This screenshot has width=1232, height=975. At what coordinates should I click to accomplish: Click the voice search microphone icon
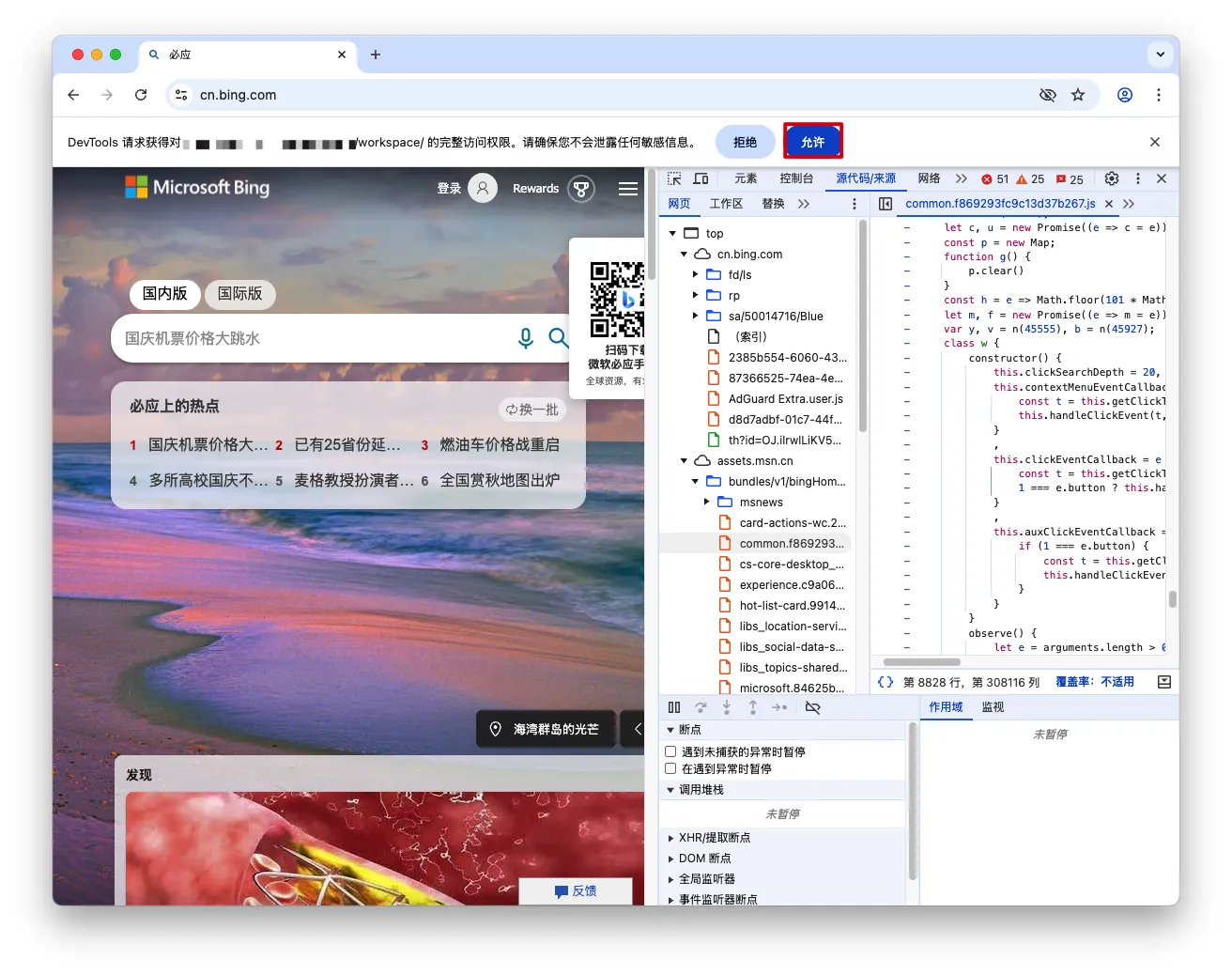[x=526, y=338]
